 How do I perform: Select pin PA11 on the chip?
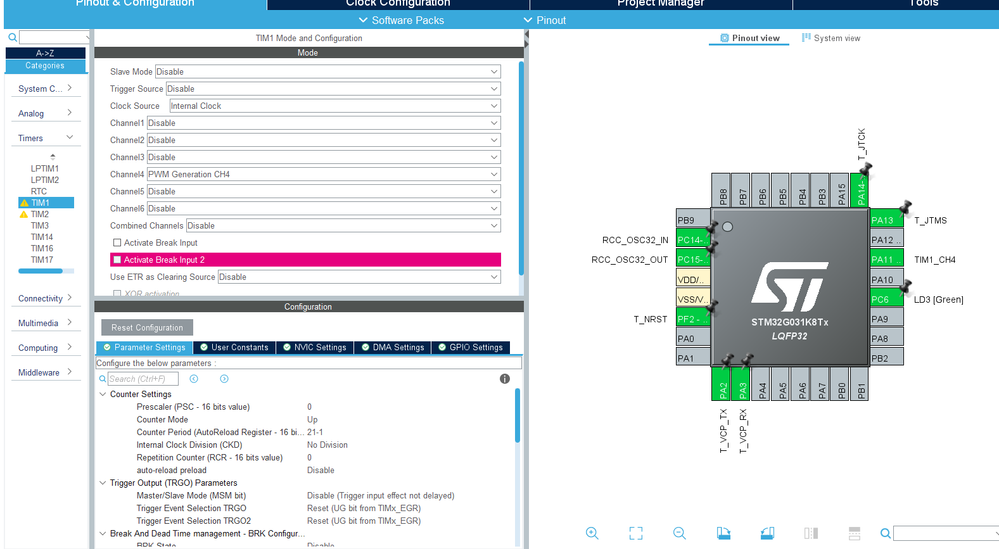pyautogui.click(x=886, y=259)
